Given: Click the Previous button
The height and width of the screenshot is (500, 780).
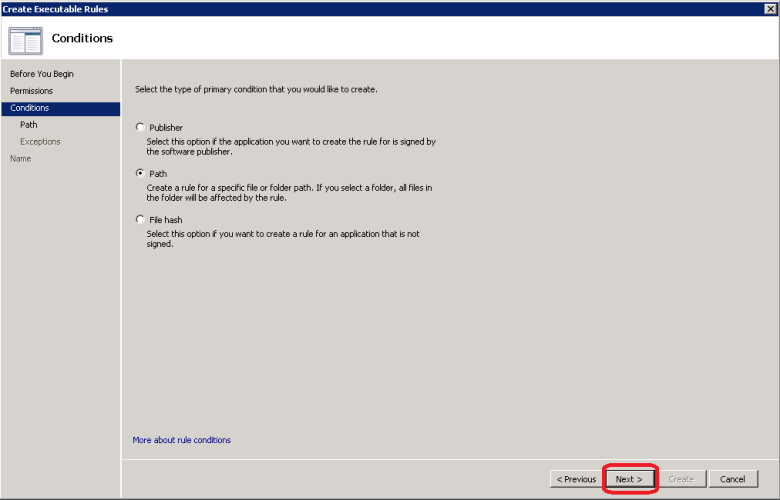Looking at the screenshot, I should coord(577,479).
